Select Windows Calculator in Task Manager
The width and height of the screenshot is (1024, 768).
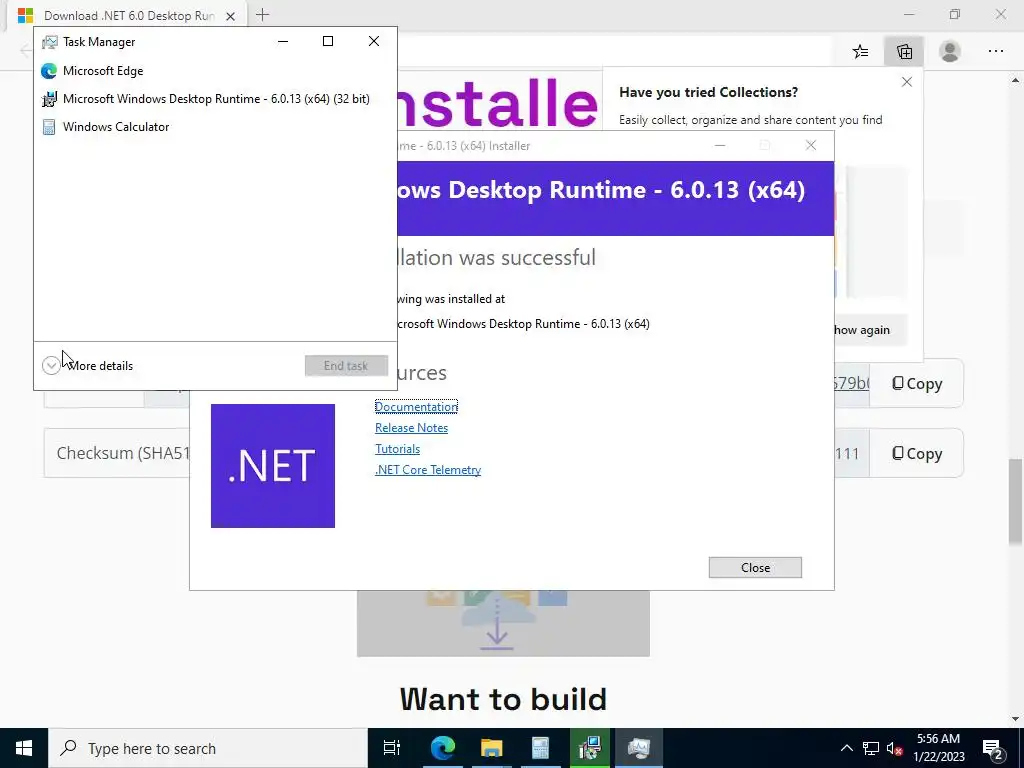[x=215, y=127]
